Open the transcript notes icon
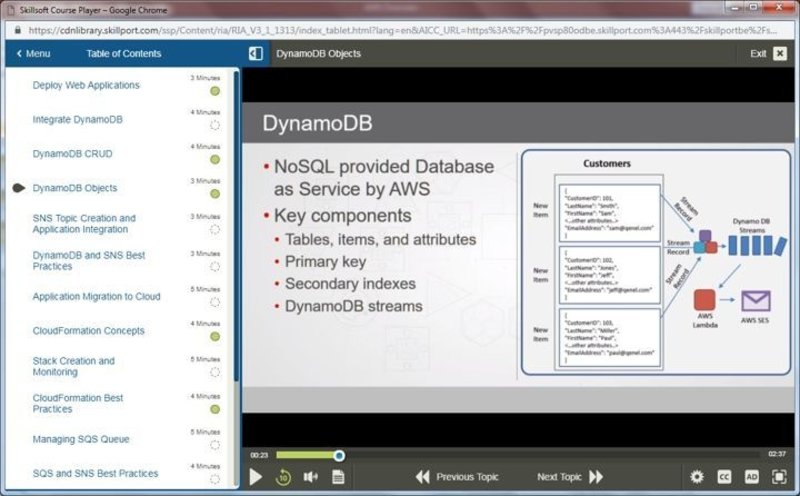The image size is (800, 496). pyautogui.click(x=338, y=477)
